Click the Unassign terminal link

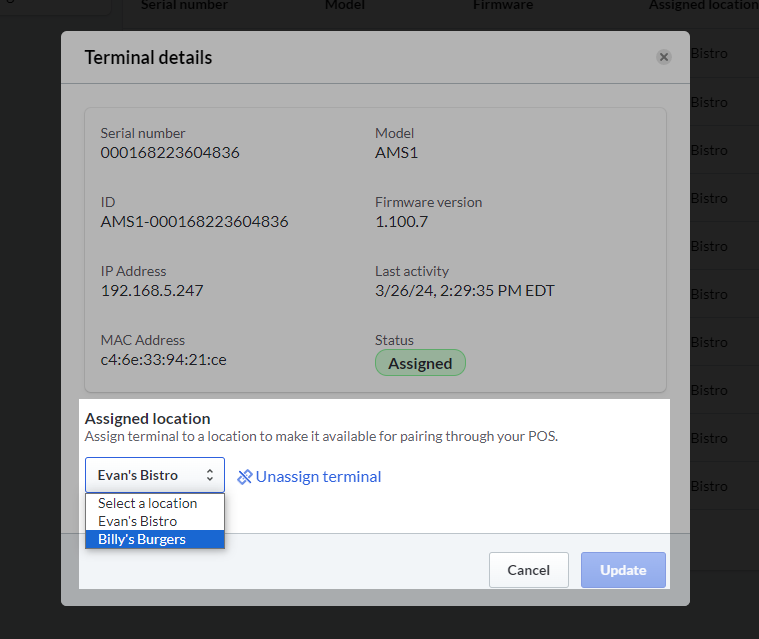click(x=318, y=477)
